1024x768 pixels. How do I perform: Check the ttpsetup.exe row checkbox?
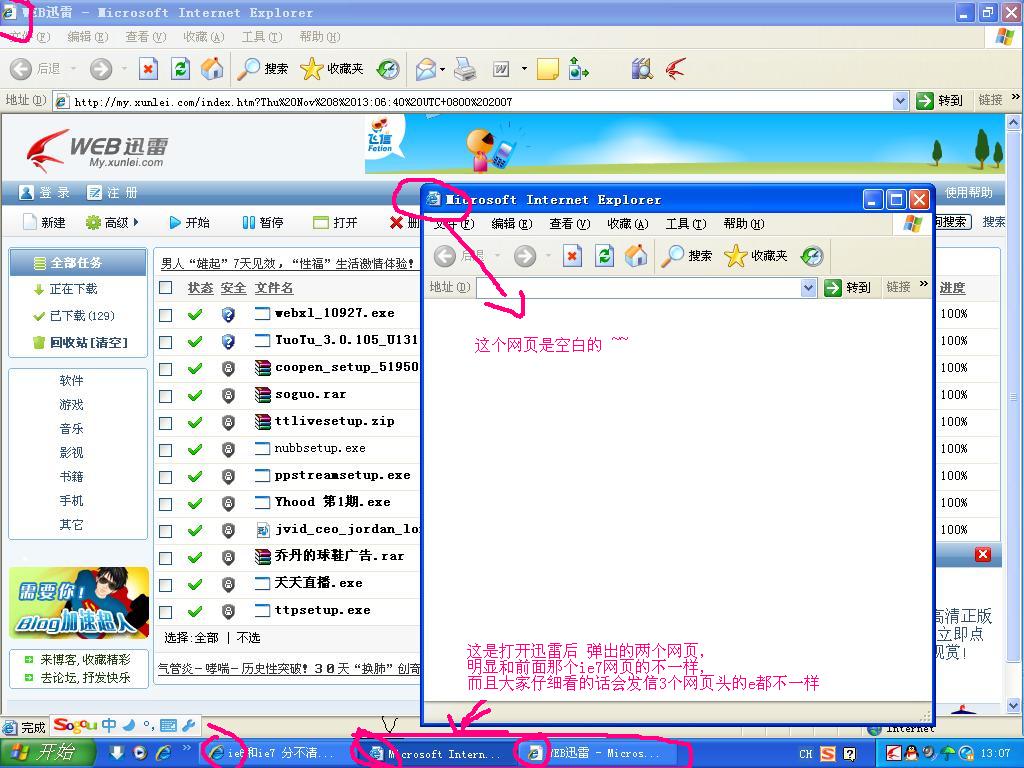166,612
